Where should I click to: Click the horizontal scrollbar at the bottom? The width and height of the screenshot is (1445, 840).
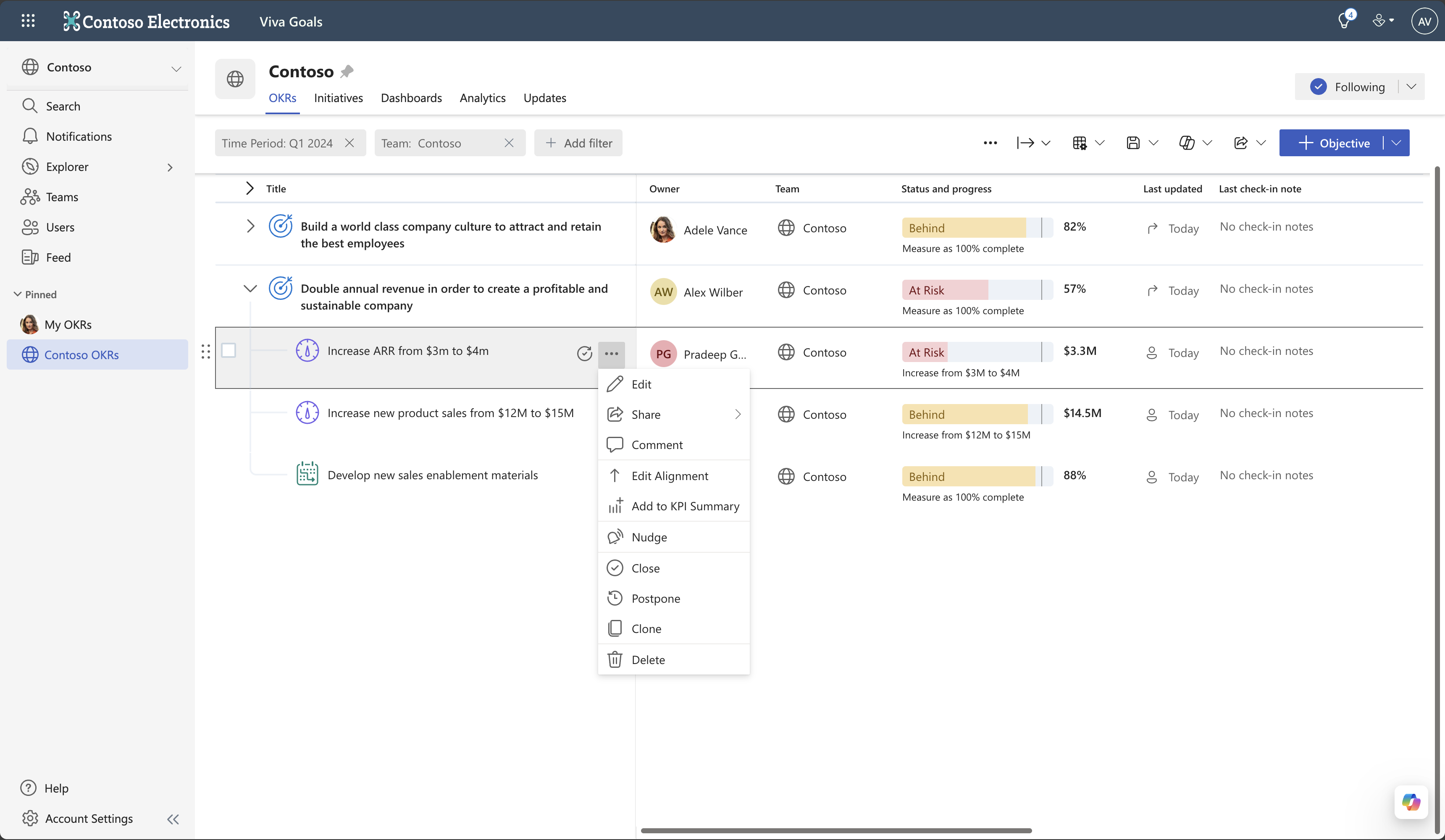(x=836, y=830)
